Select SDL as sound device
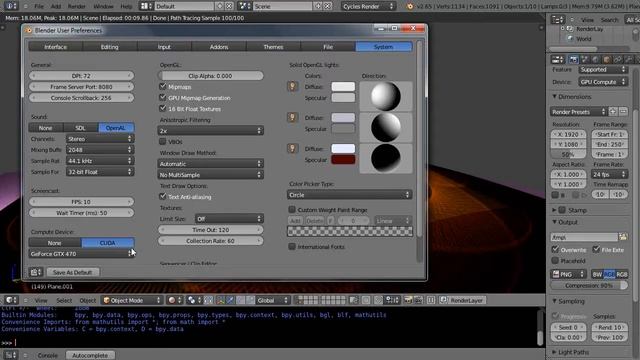 pyautogui.click(x=81, y=128)
